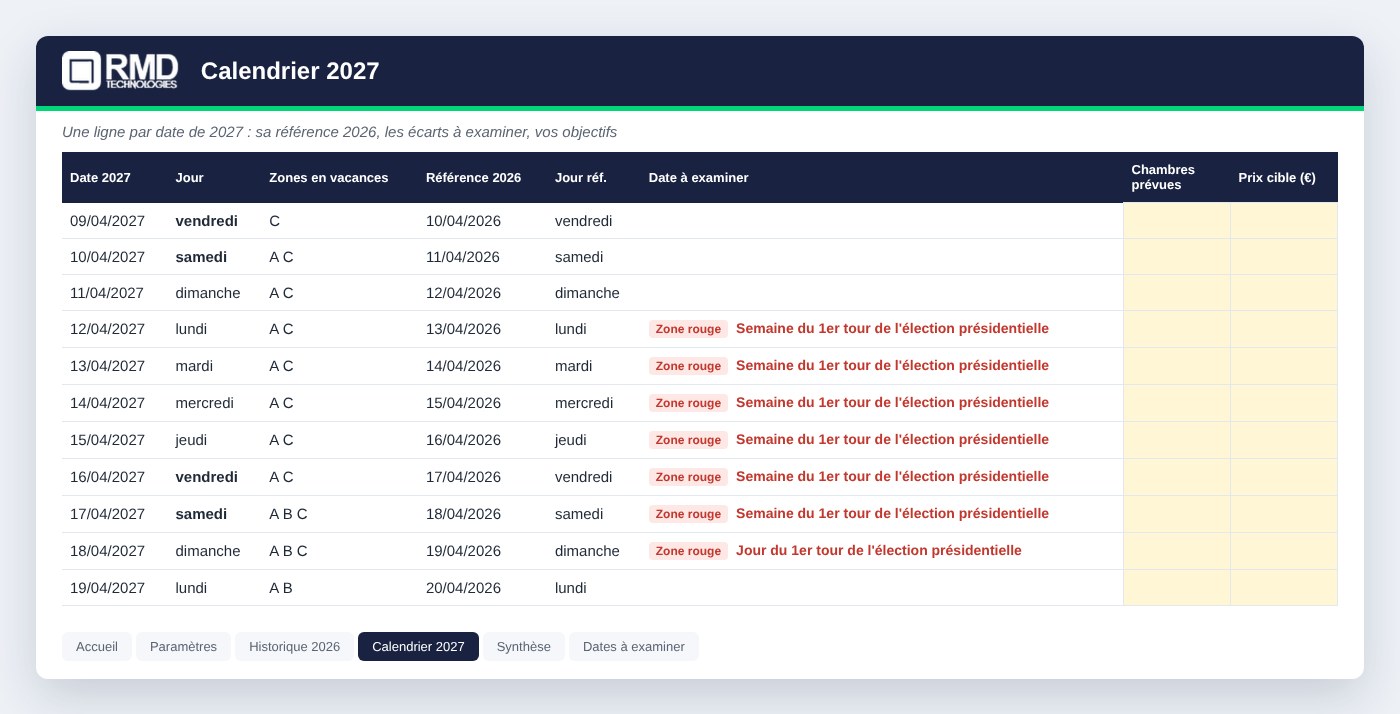Select the Calendrier 2027 tab

[x=418, y=646]
